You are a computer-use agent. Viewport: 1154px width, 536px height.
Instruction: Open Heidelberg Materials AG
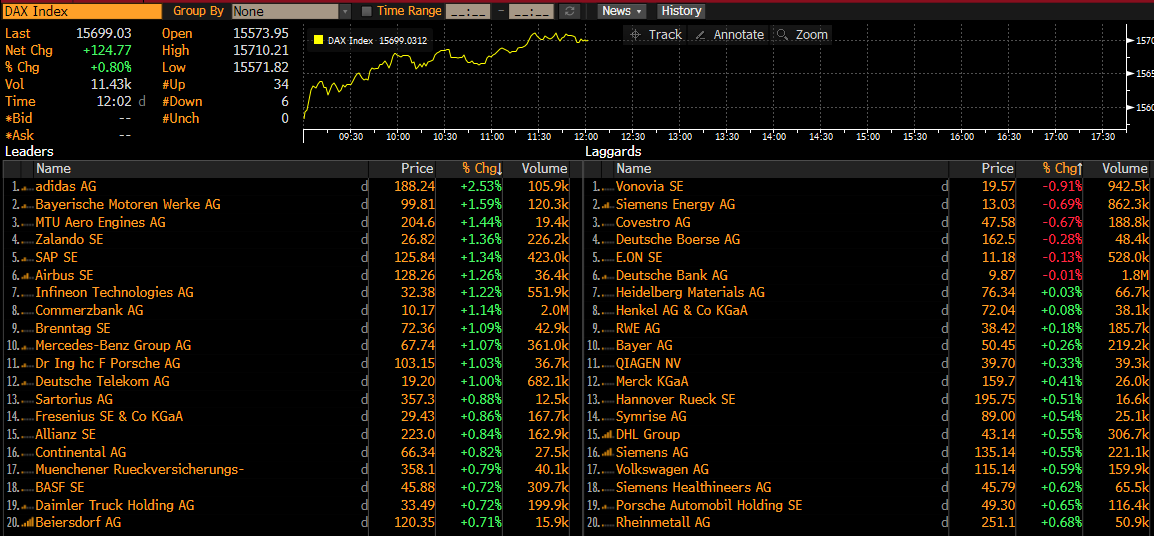[690, 293]
